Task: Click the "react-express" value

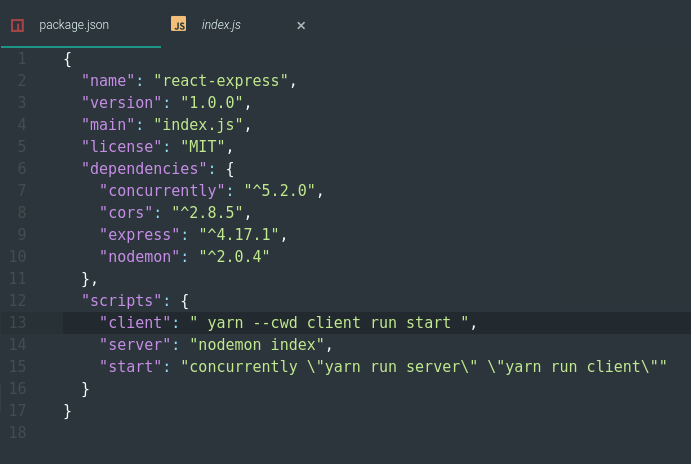Action: 221,81
